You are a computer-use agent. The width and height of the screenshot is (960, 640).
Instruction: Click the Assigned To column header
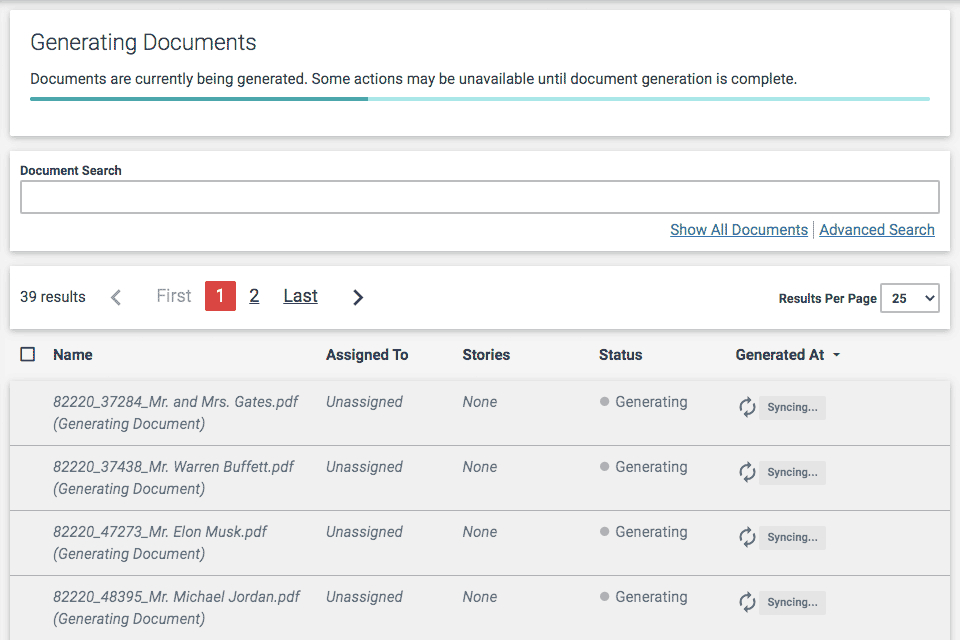[x=367, y=355]
